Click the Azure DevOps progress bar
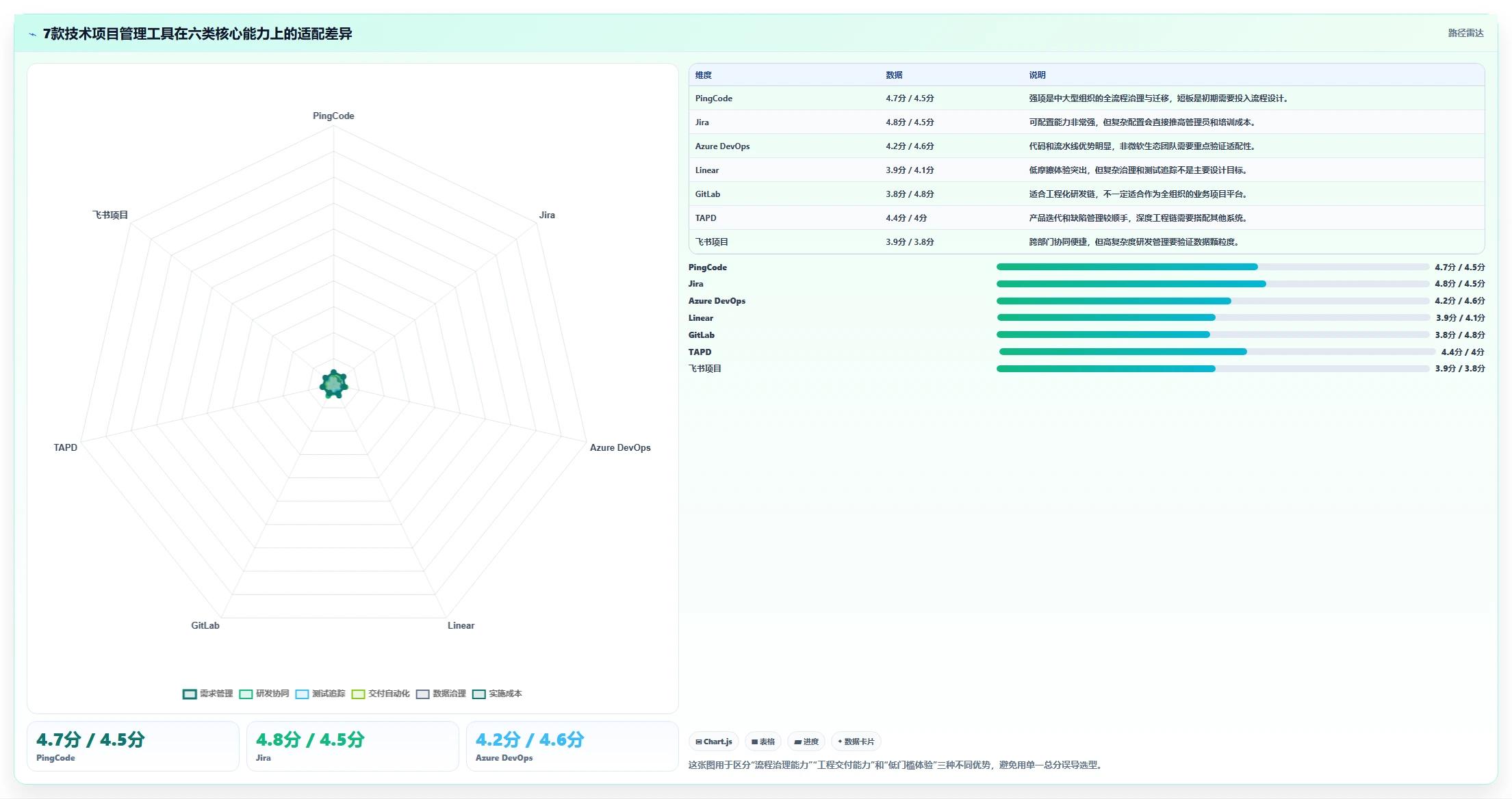 coord(1213,301)
